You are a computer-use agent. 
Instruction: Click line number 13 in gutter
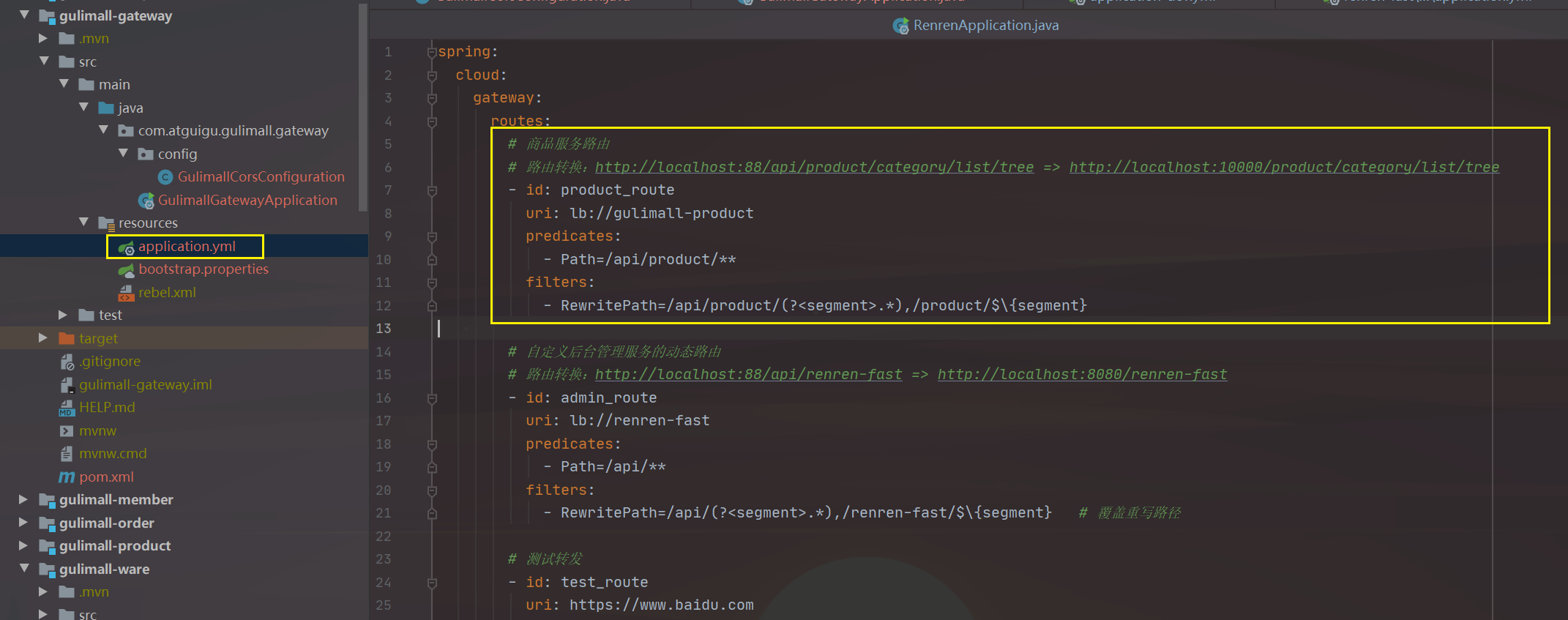(x=384, y=329)
